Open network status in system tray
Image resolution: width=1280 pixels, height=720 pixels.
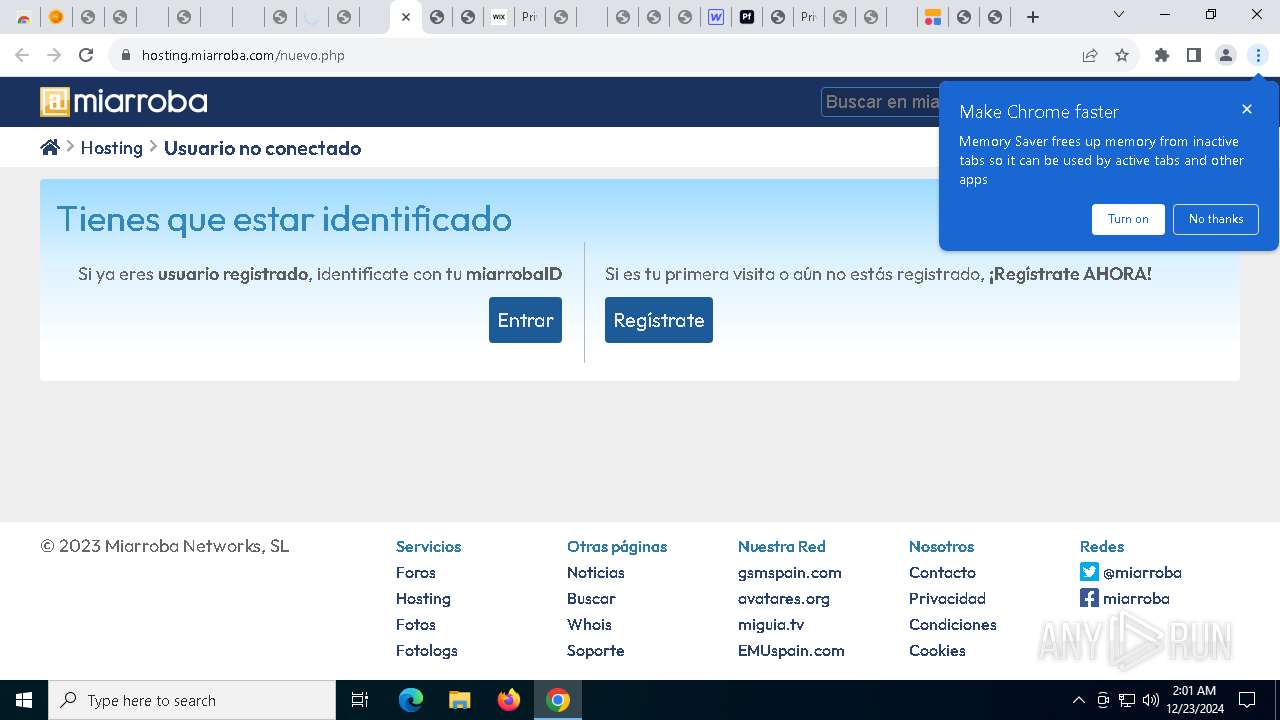(1127, 700)
